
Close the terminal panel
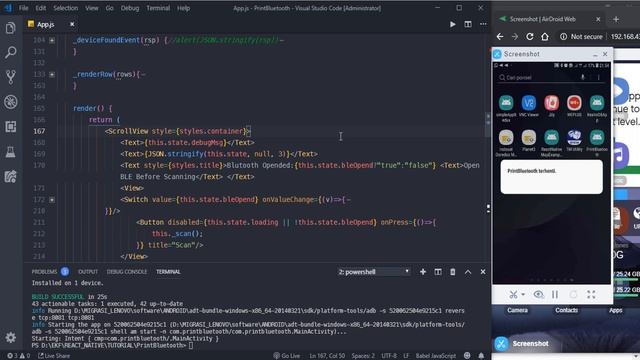pos(483,272)
